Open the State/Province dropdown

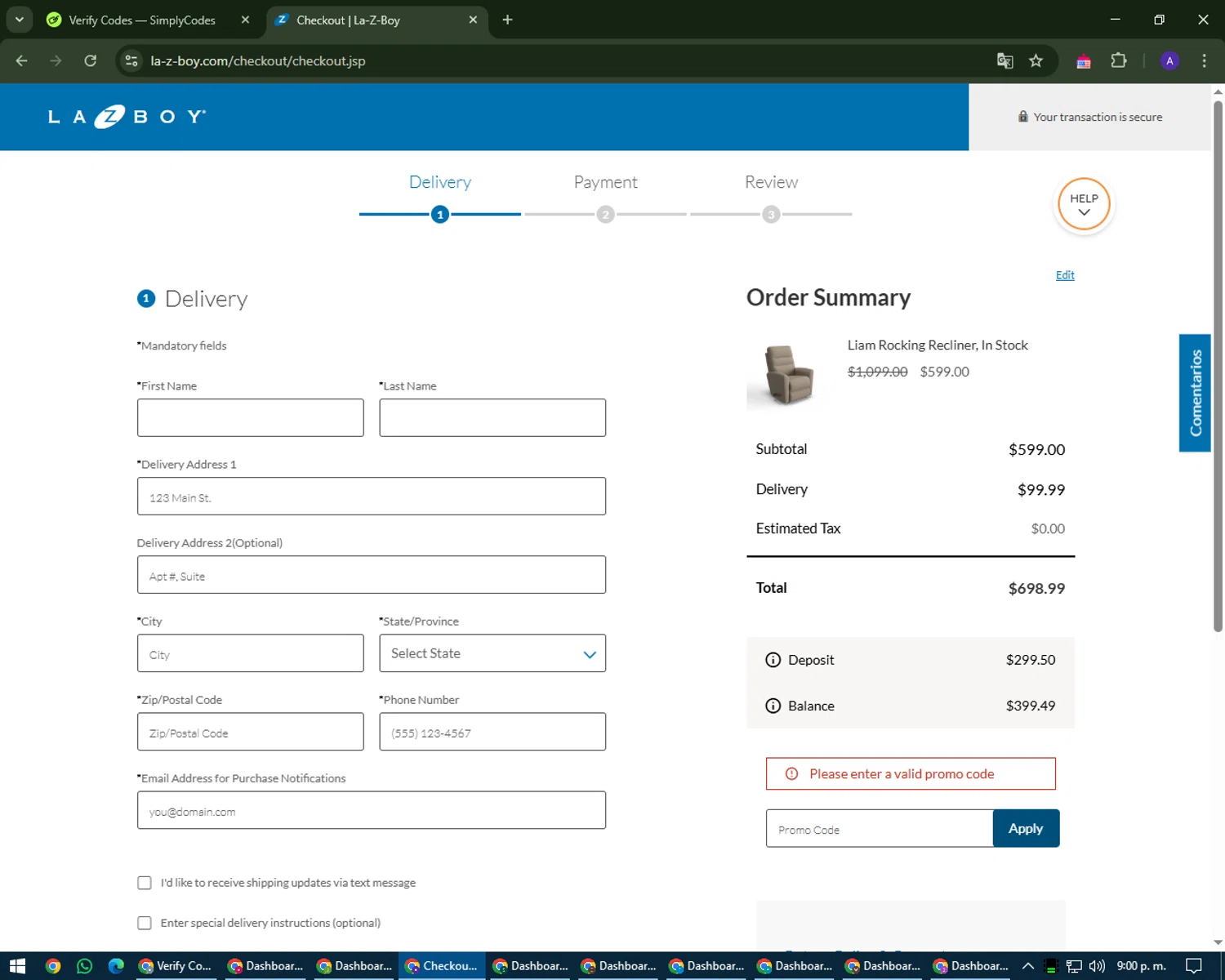[x=492, y=653]
